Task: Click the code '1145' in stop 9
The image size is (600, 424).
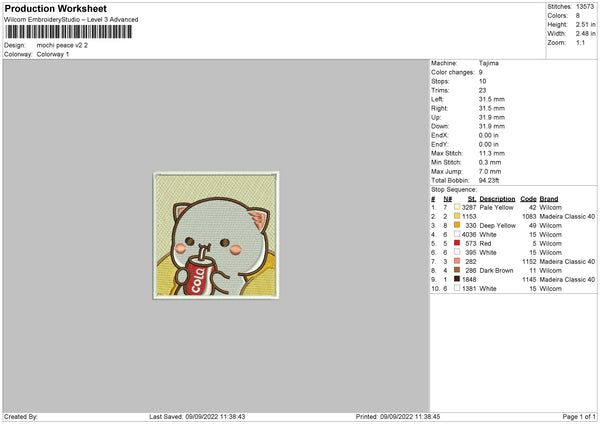Action: click(x=529, y=279)
